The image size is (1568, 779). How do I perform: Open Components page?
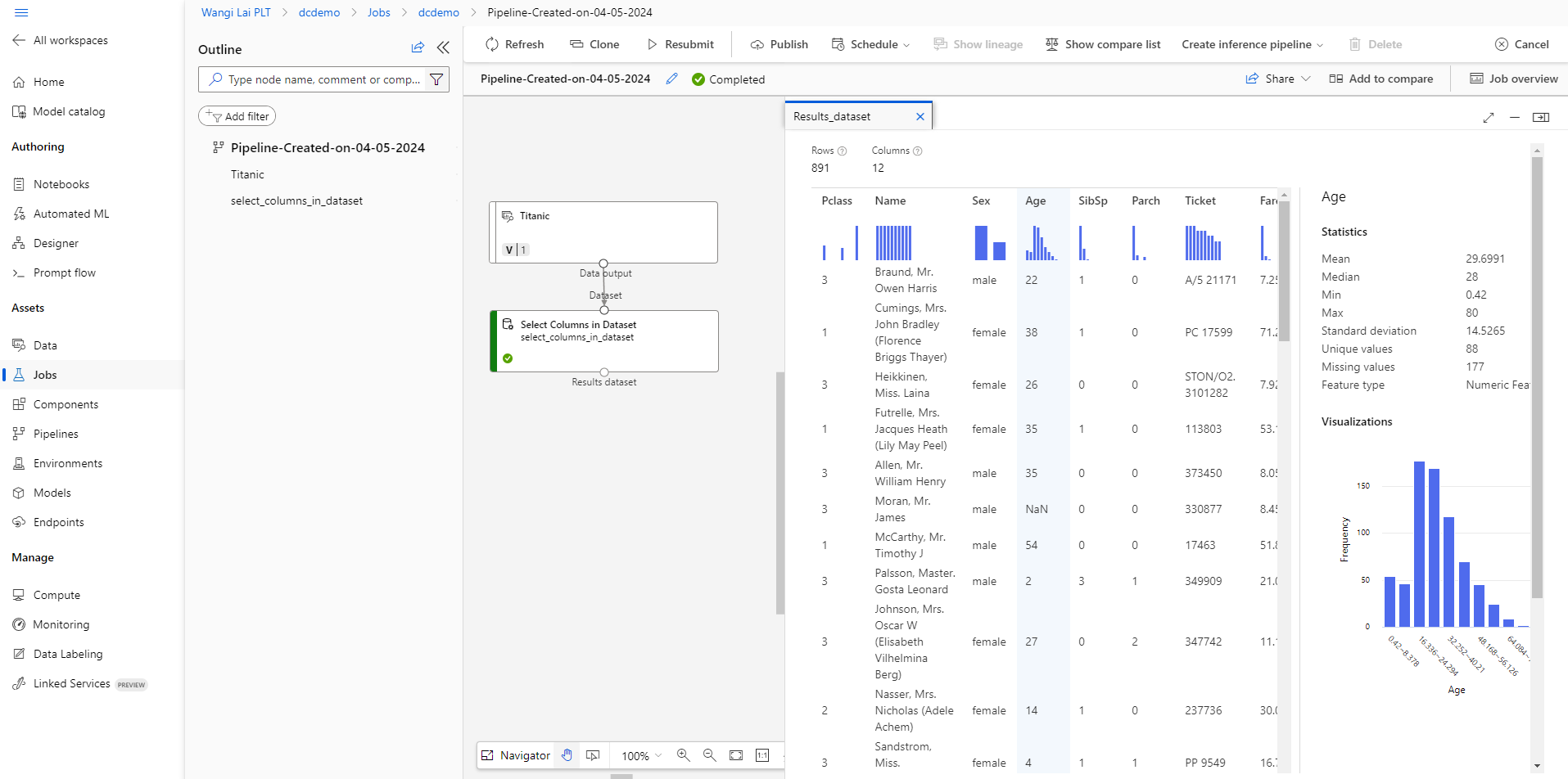[56, 404]
